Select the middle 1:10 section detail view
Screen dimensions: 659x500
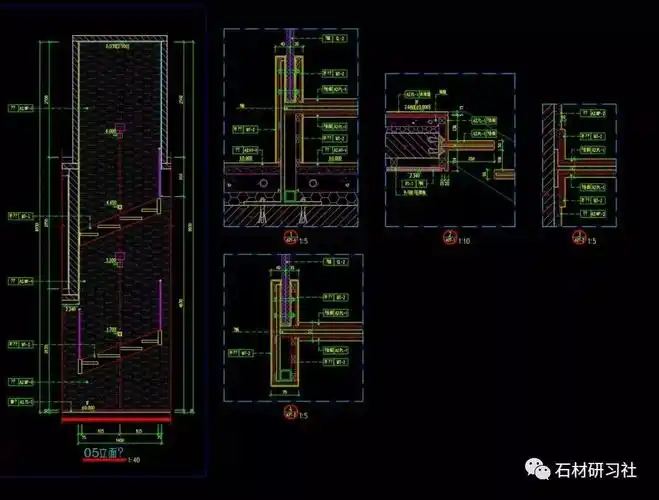450,150
